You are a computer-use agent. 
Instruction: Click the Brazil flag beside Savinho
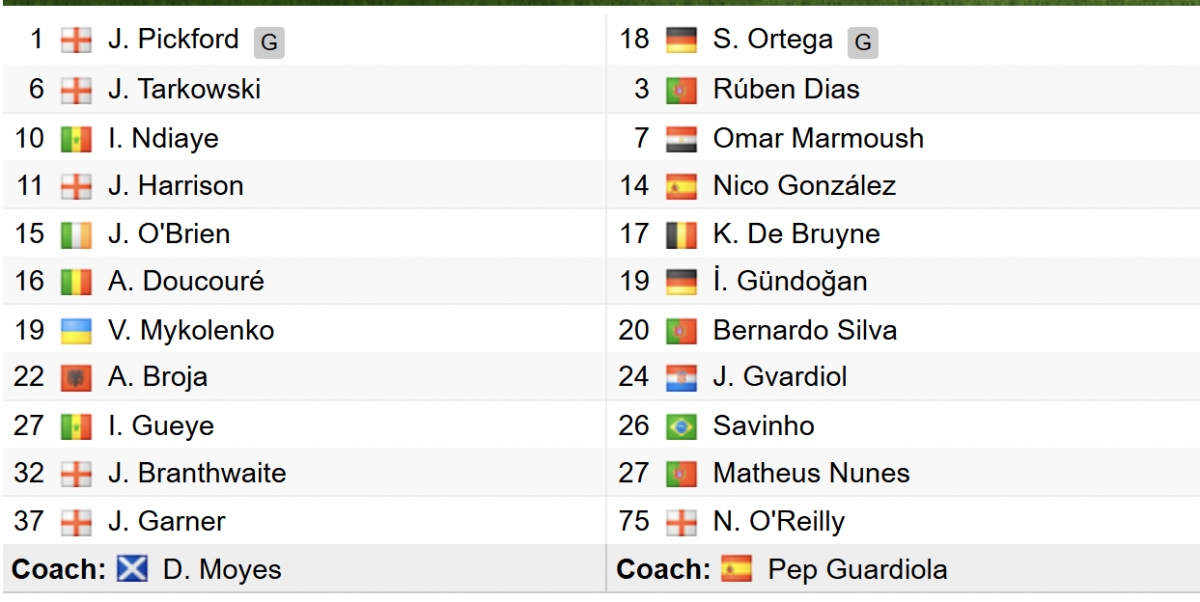pos(681,427)
